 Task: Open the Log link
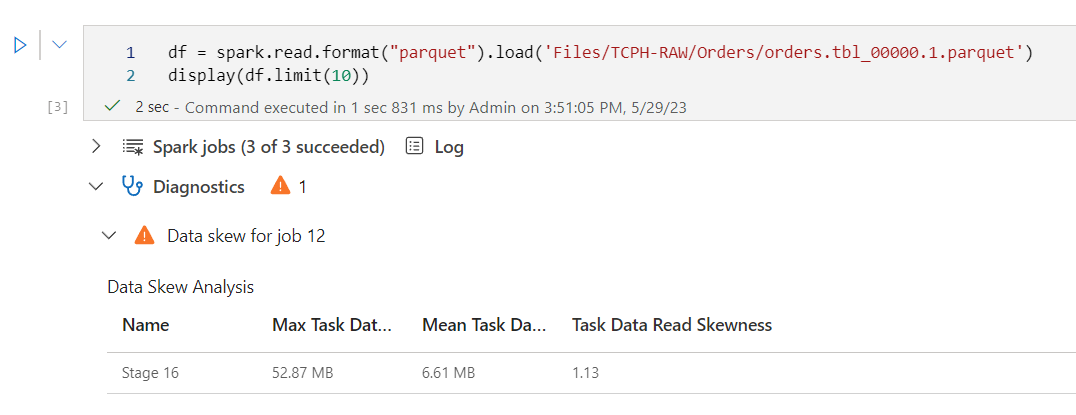(x=449, y=147)
